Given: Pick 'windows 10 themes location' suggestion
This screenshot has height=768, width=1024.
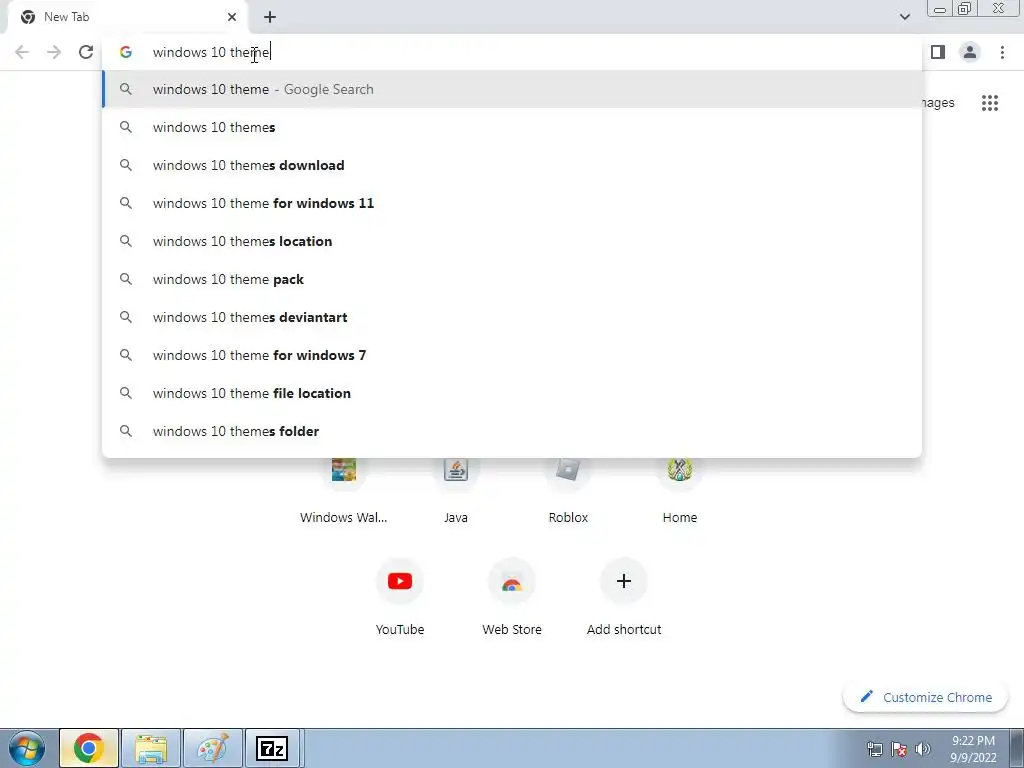Looking at the screenshot, I should (512, 241).
